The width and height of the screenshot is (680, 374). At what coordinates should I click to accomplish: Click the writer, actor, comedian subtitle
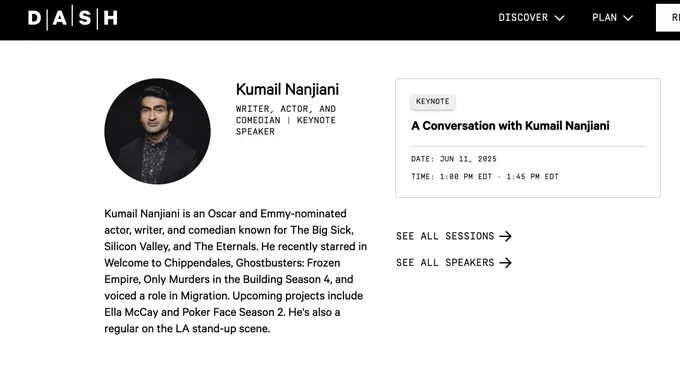(286, 120)
